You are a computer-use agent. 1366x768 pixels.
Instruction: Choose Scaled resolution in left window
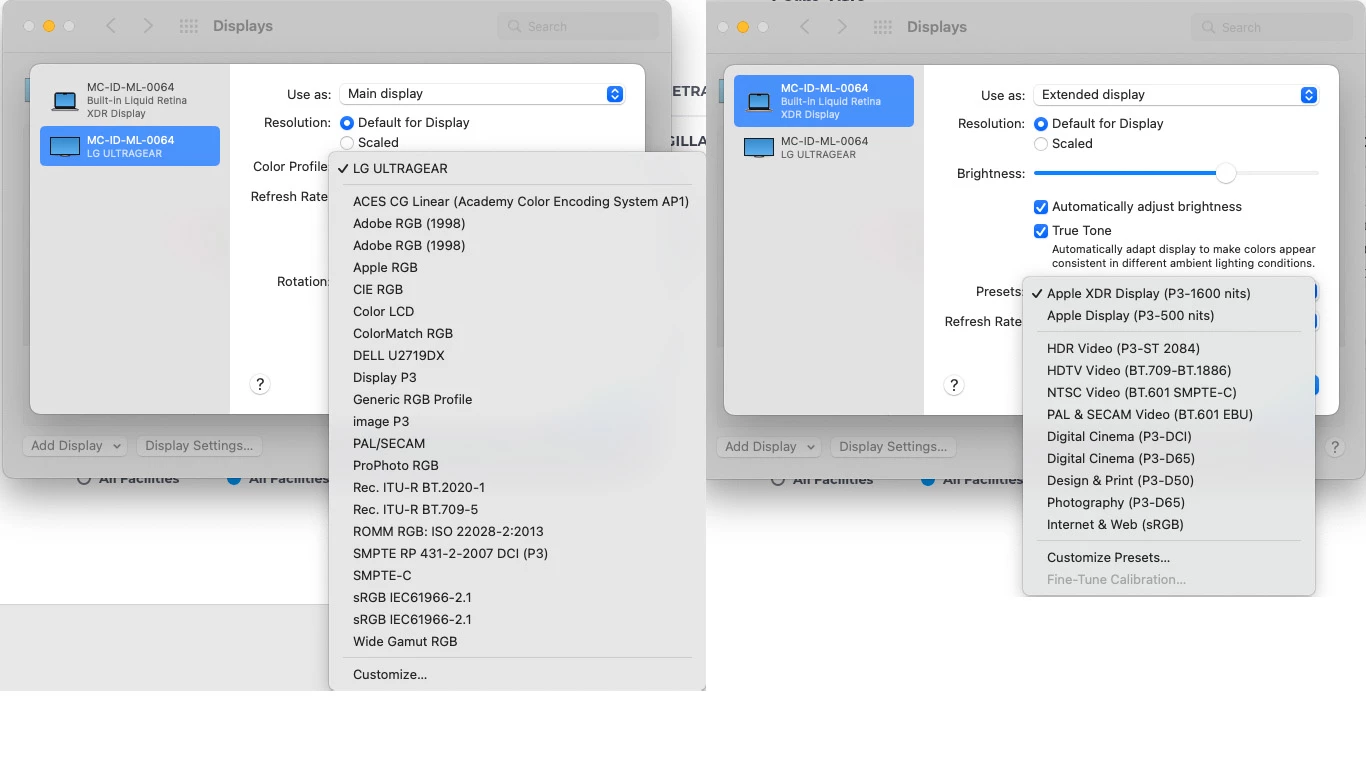[346, 143]
